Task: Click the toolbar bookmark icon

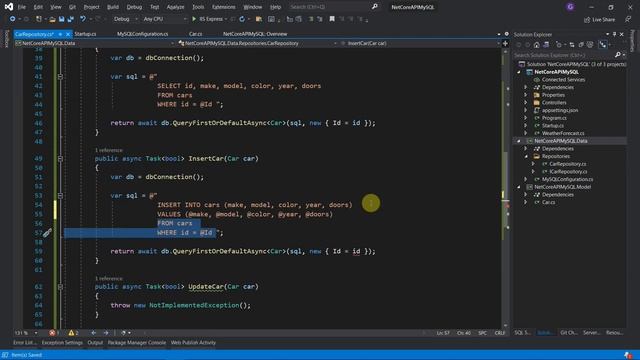Action: pos(332,19)
